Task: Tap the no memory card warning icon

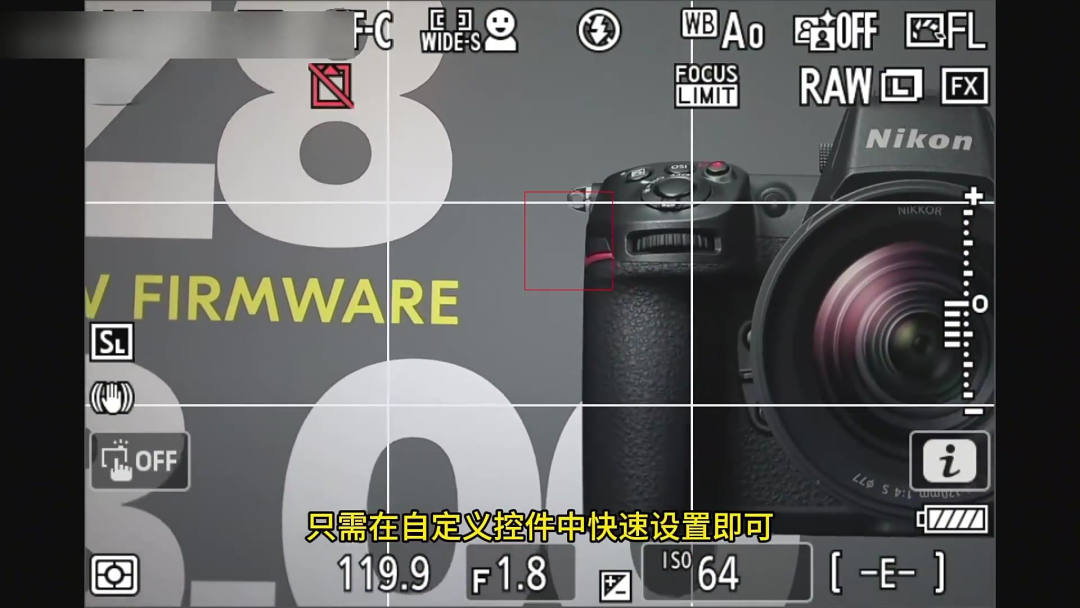Action: click(x=331, y=86)
